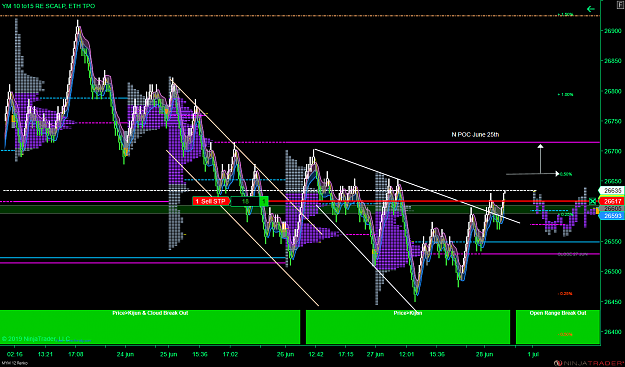
Task: Click the 26400 price axis label
Action: pos(612,332)
